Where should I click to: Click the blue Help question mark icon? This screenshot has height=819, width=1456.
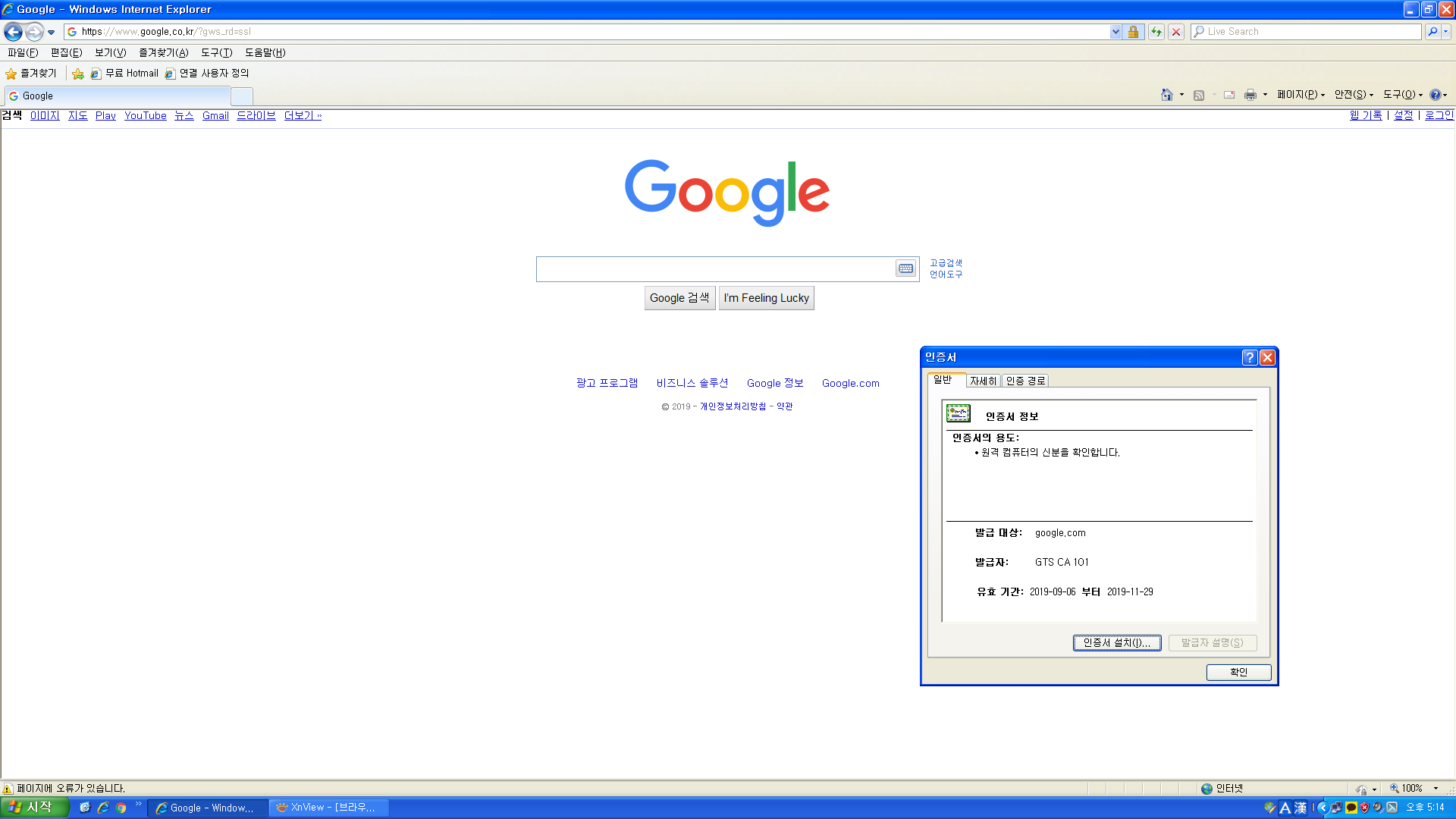pos(1435,95)
